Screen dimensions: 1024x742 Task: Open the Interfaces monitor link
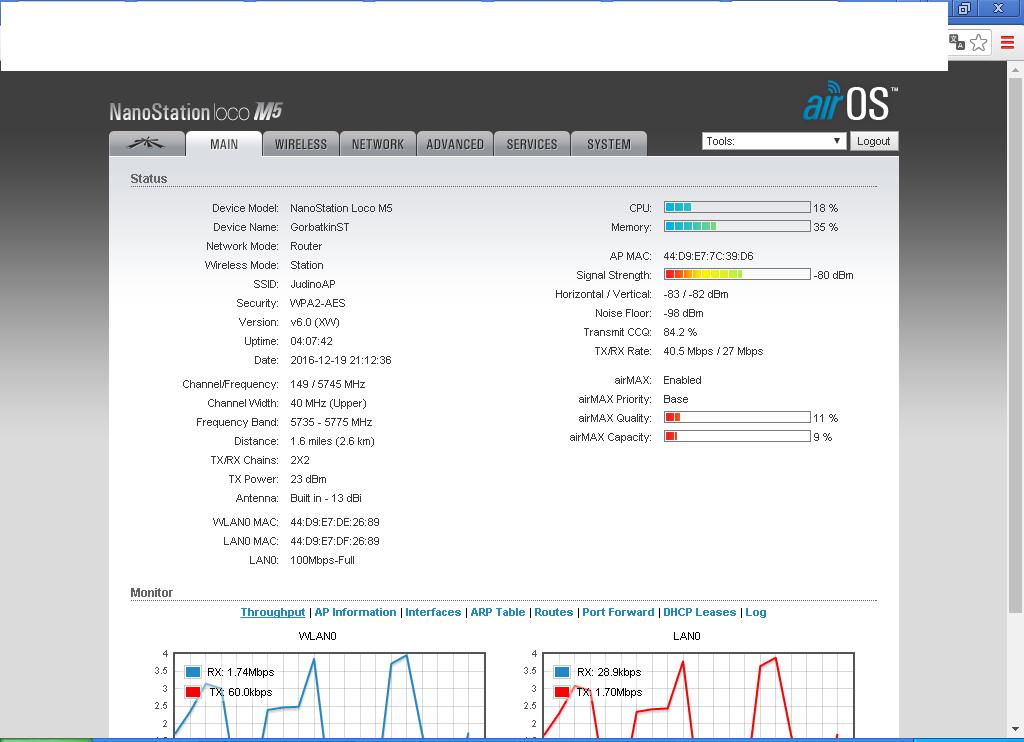(433, 612)
